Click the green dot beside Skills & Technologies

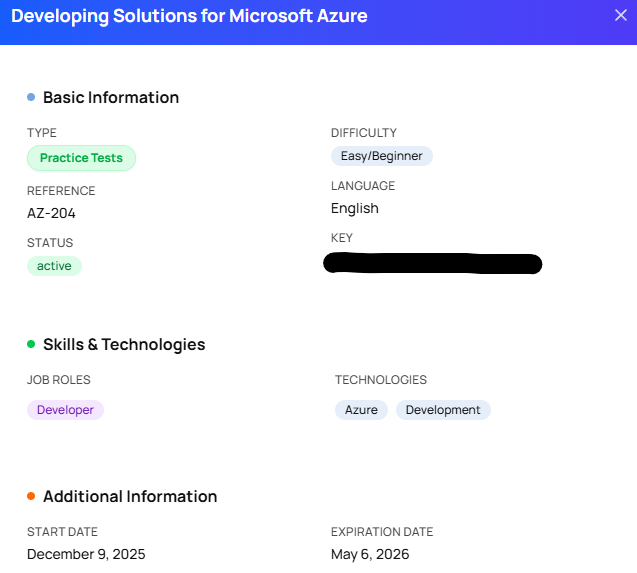[x=31, y=344]
